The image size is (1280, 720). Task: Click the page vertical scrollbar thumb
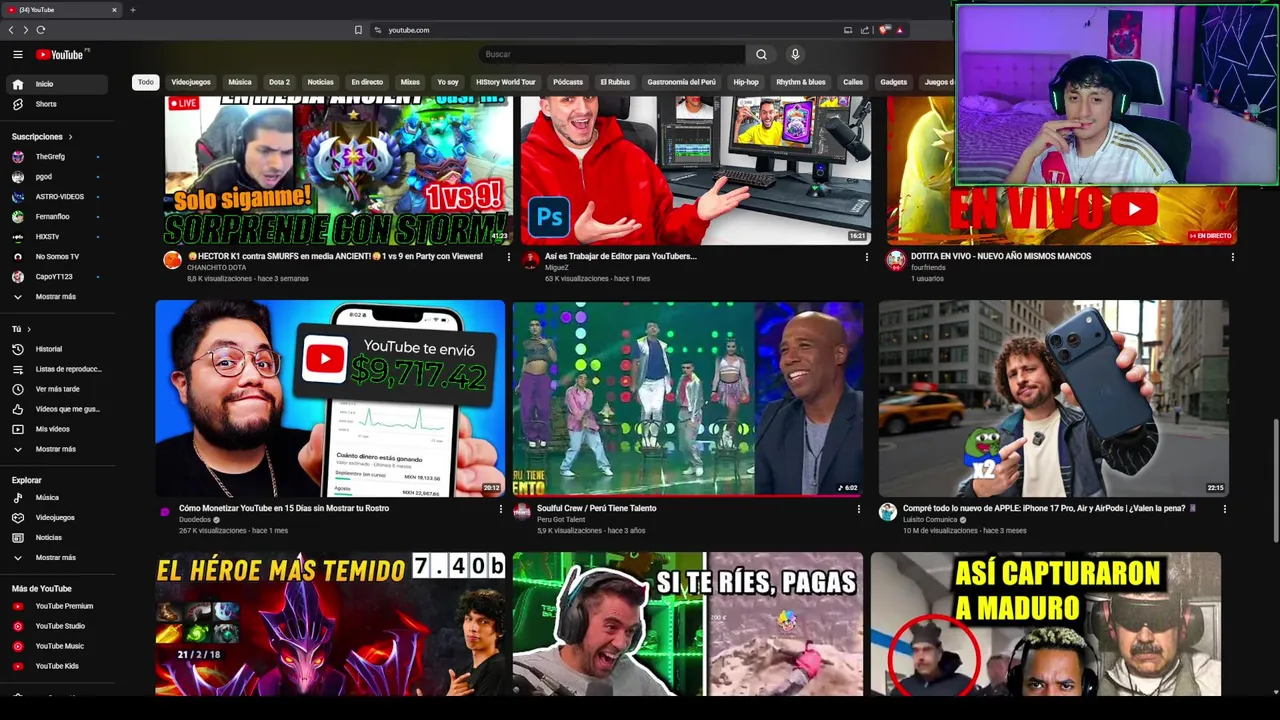click(x=1275, y=480)
